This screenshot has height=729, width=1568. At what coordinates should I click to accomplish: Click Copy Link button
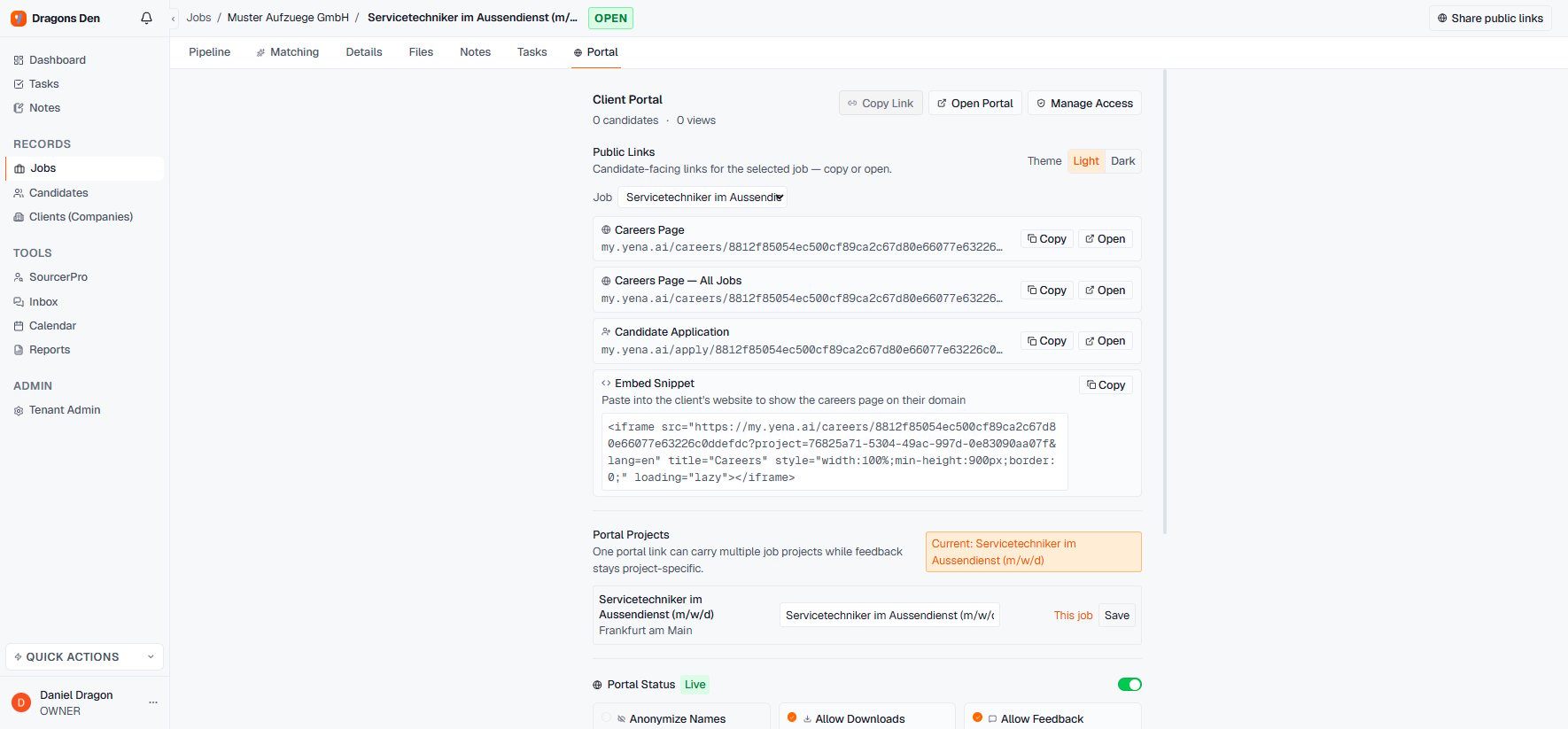click(x=881, y=104)
